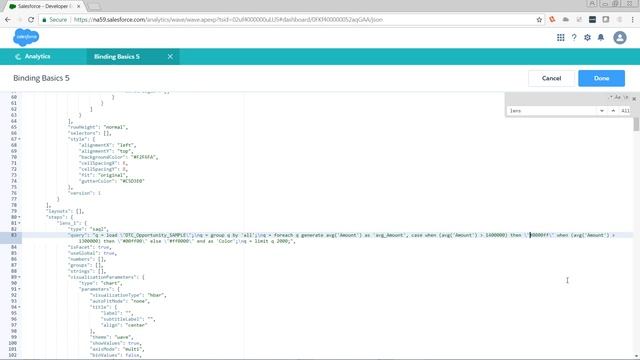Open the Setup gear menu
This screenshot has width=640, height=360.
point(587,38)
